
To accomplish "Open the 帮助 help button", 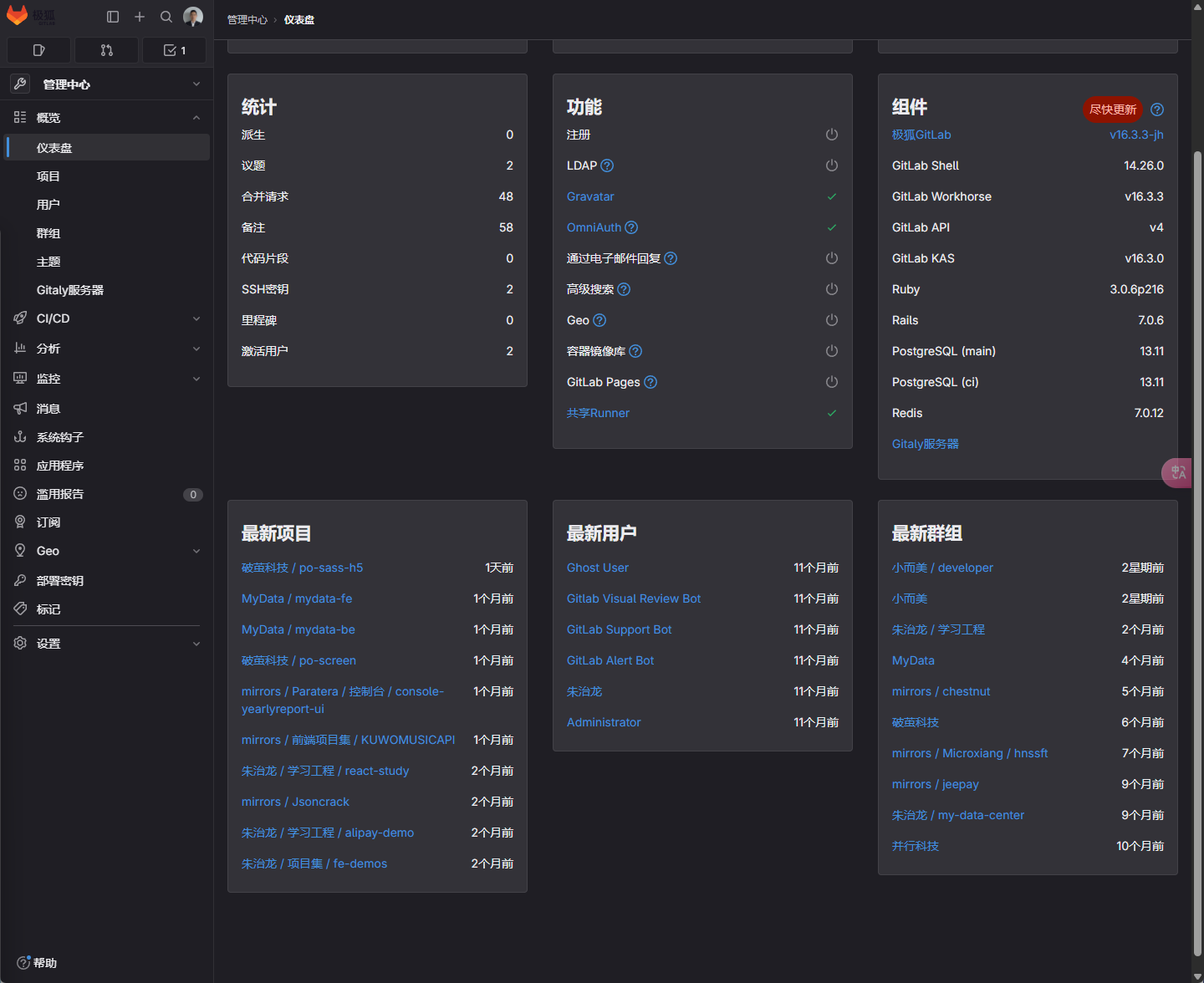I will (x=38, y=963).
